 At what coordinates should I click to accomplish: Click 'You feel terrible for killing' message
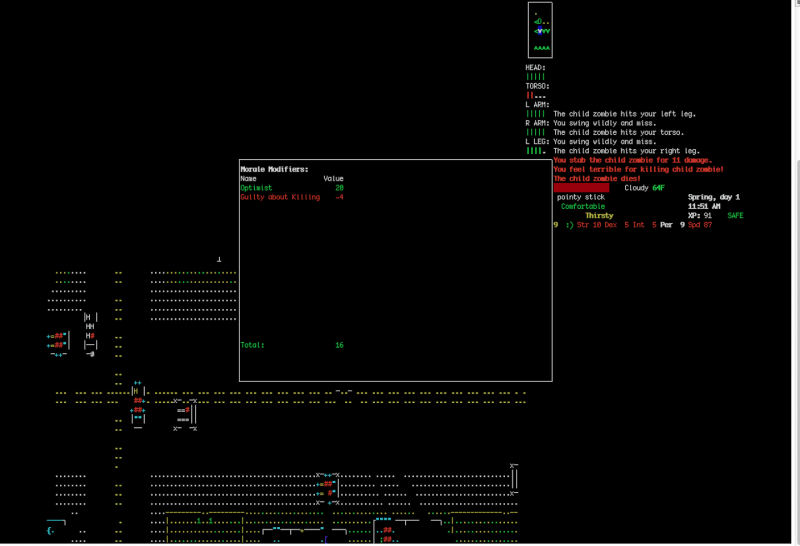638,169
